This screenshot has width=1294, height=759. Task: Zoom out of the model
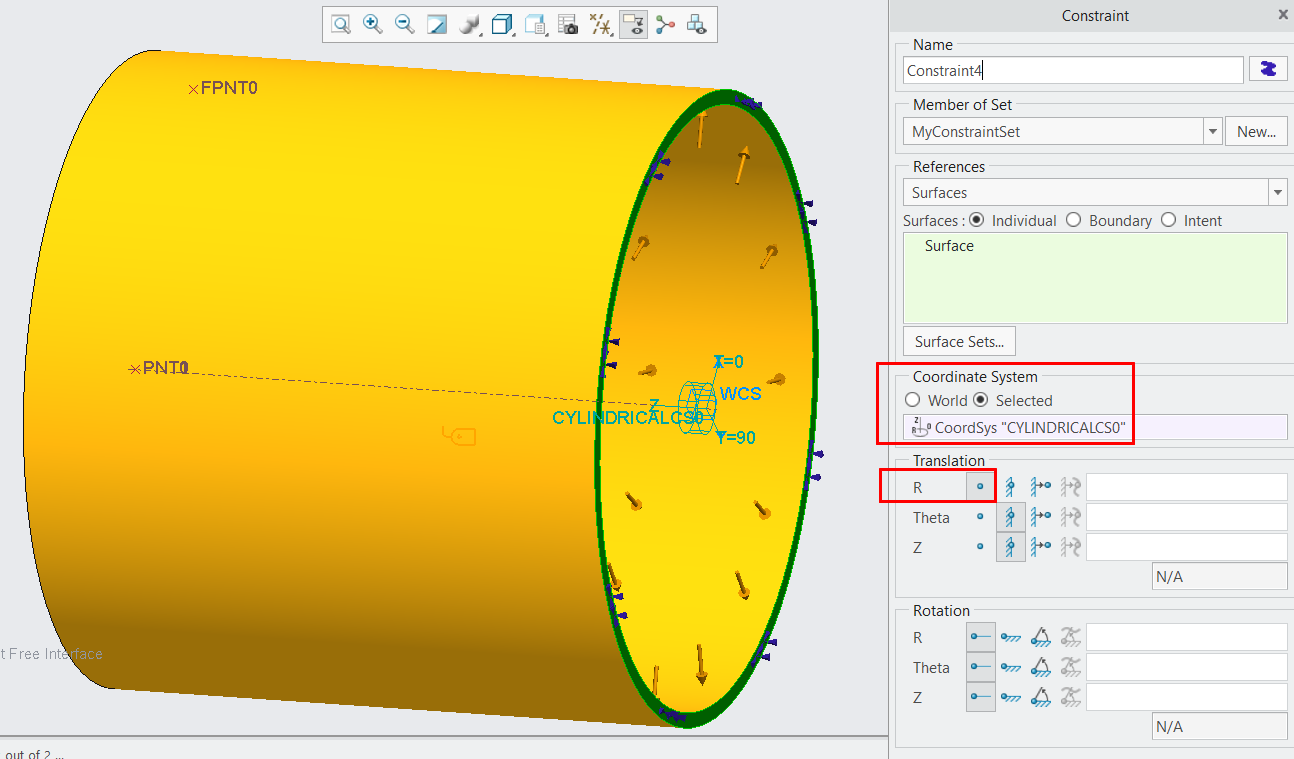(x=404, y=24)
